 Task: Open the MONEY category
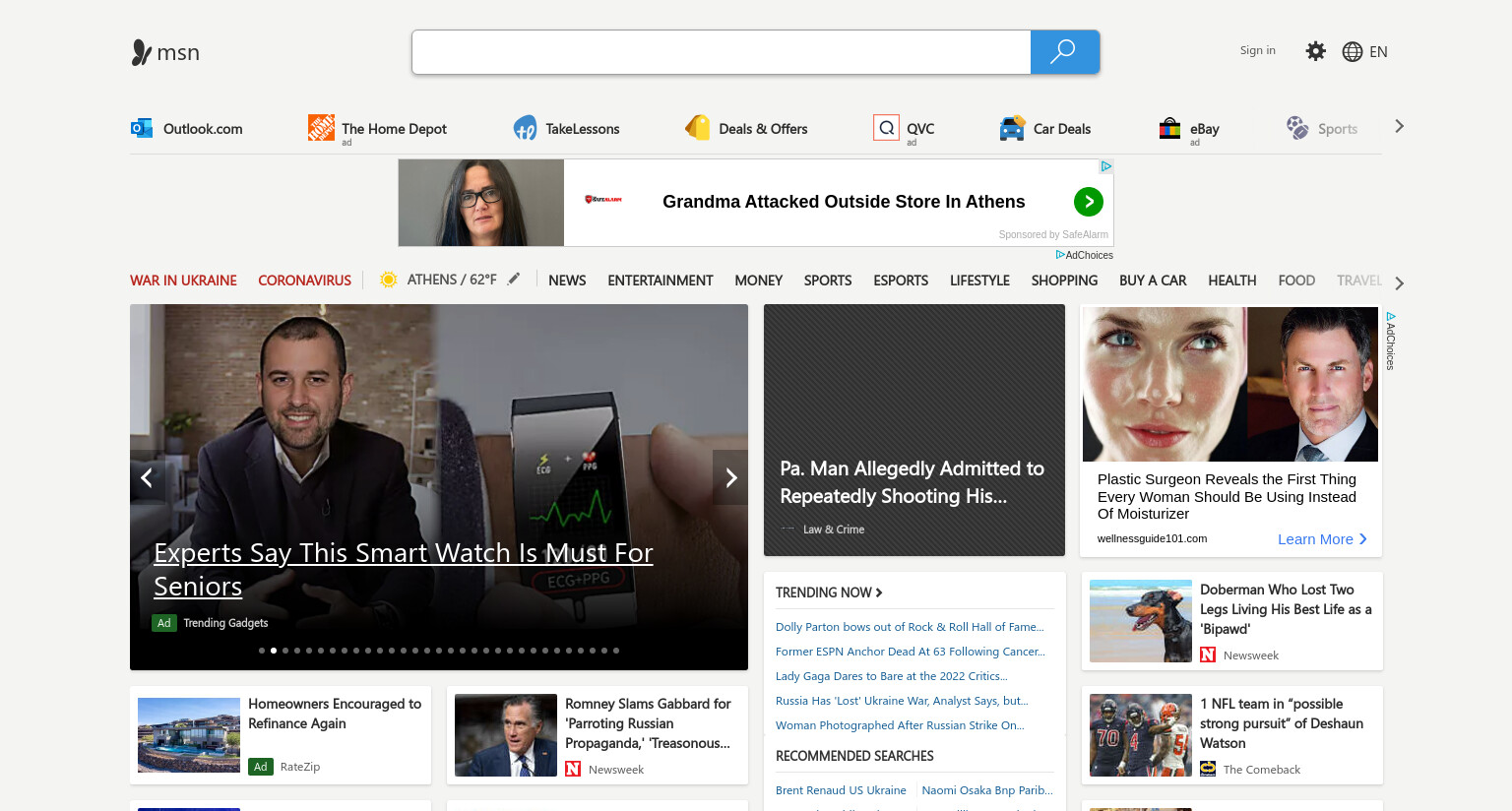pyautogui.click(x=759, y=281)
